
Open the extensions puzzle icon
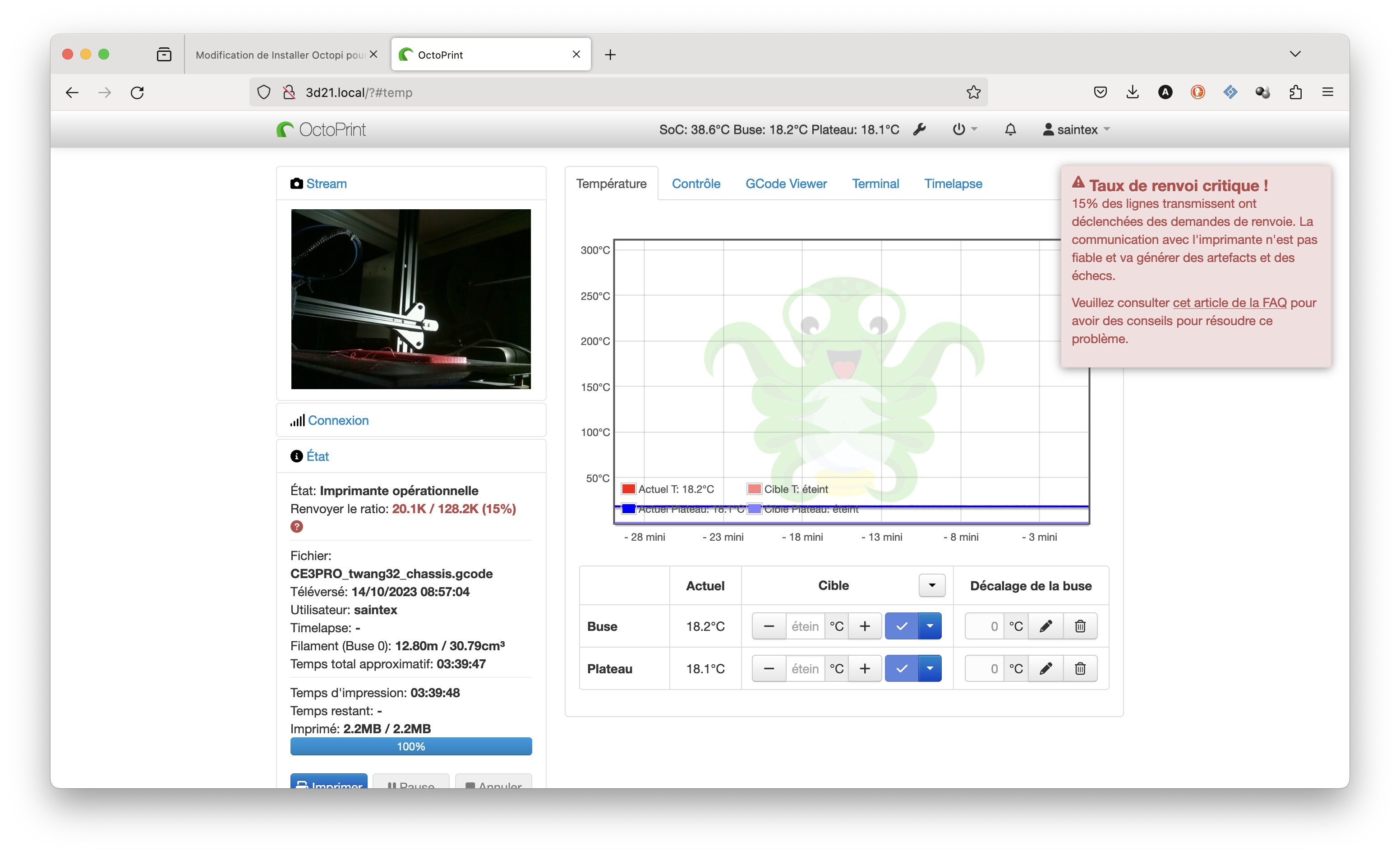pyautogui.click(x=1295, y=92)
